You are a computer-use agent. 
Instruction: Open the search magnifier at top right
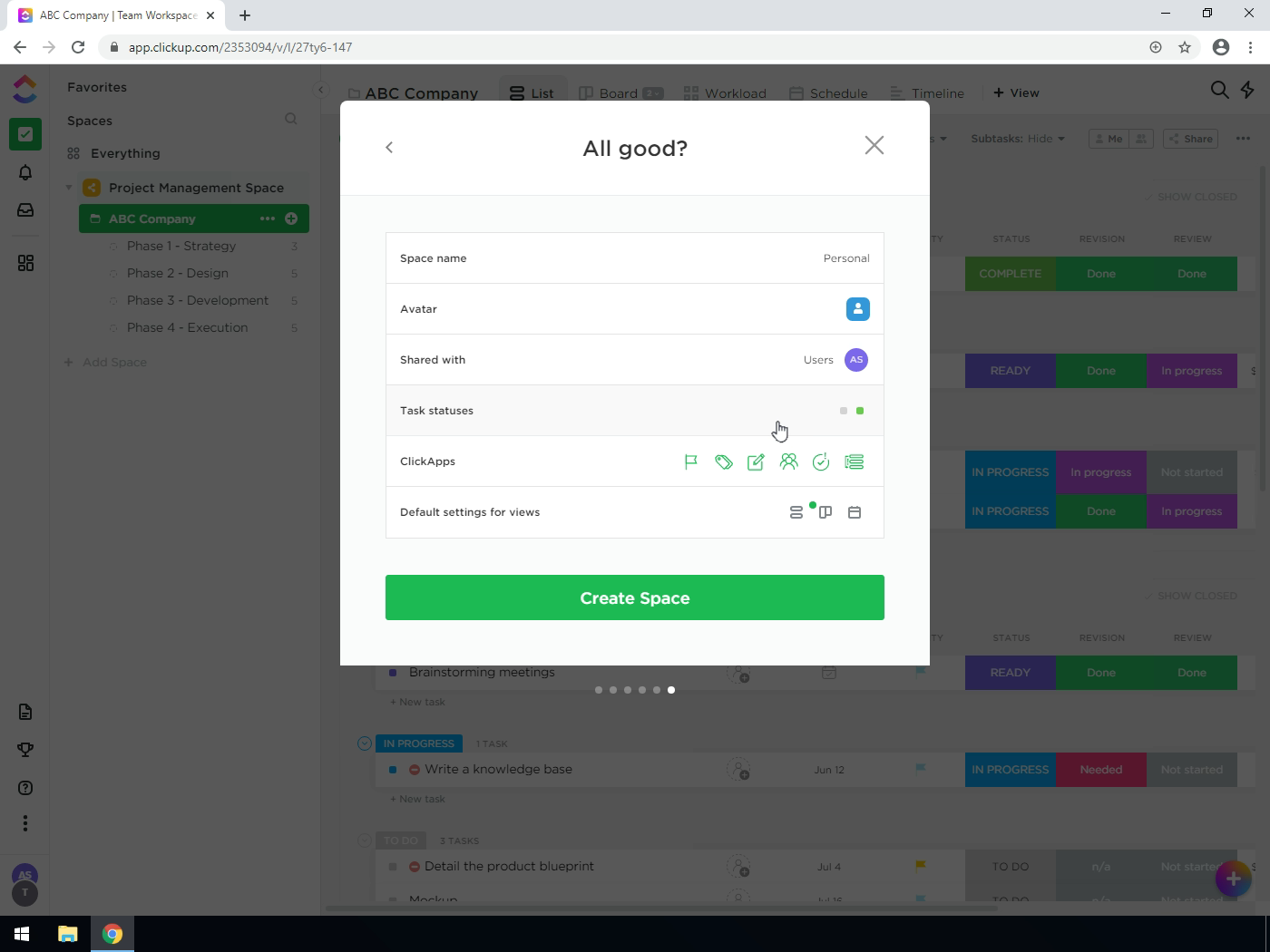coord(1220,89)
